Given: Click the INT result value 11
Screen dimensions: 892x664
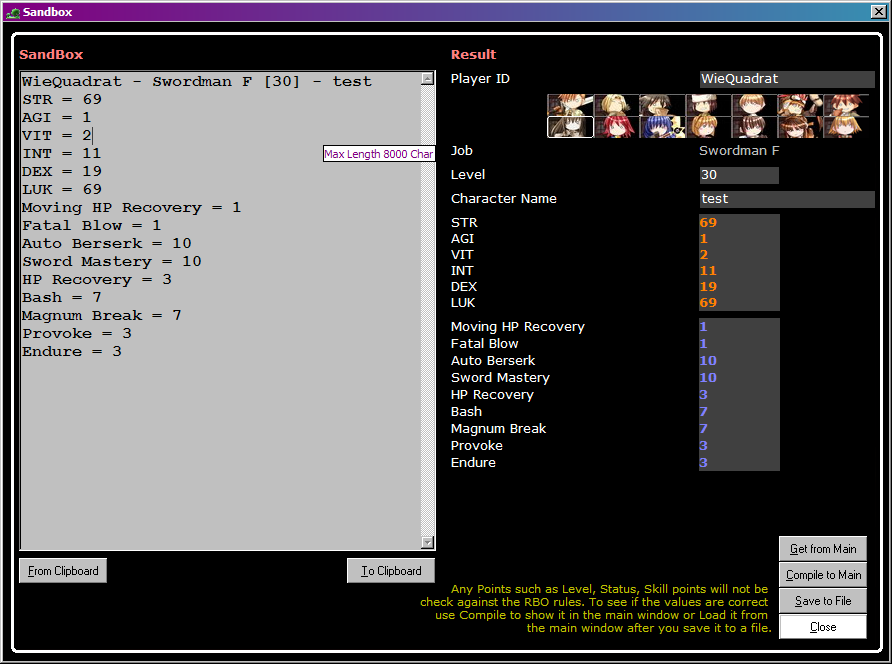Looking at the screenshot, I should coord(708,270).
